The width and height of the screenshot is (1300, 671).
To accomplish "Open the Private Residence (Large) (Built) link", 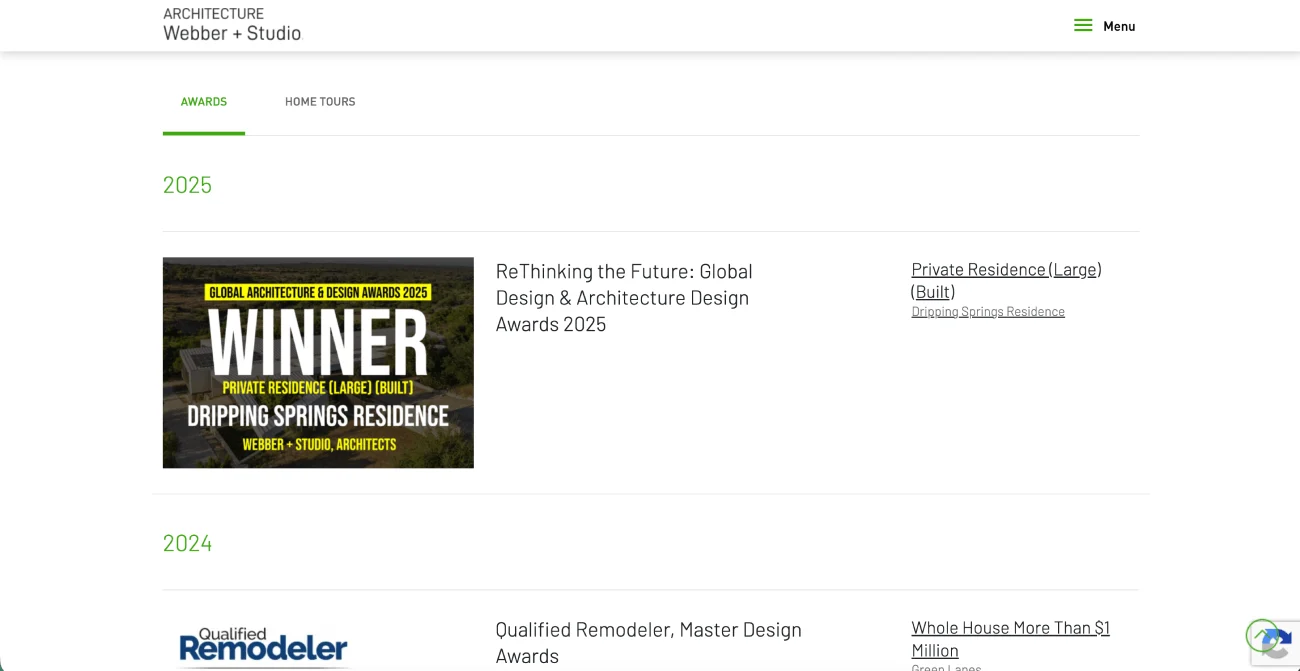I will 1006,280.
